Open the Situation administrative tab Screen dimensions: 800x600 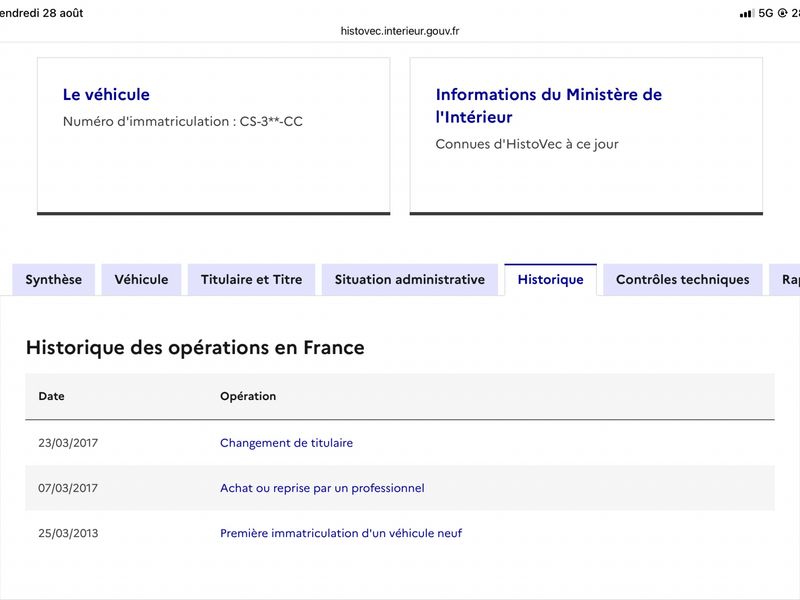[410, 280]
